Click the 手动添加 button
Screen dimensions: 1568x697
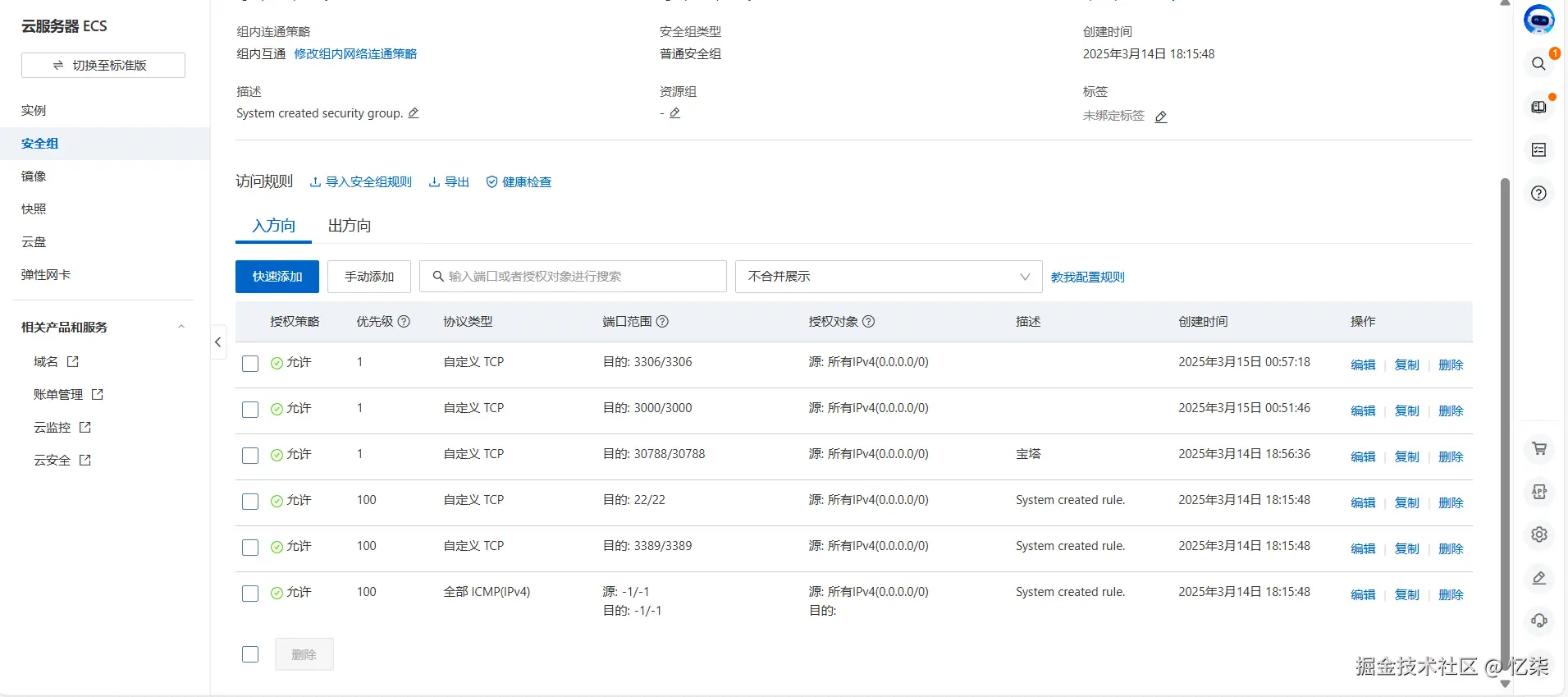click(369, 277)
